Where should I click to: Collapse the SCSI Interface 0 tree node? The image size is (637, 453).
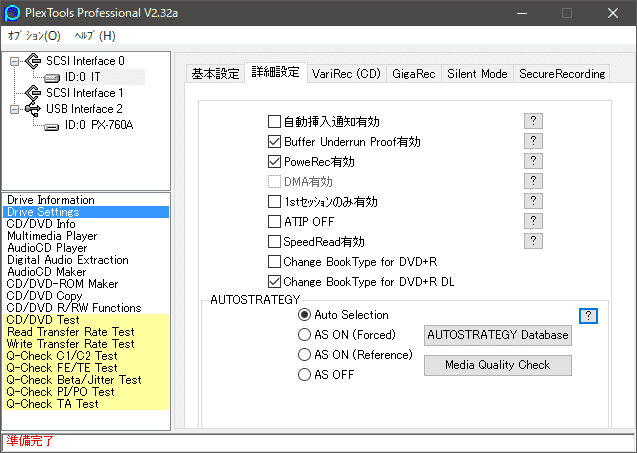(15, 61)
